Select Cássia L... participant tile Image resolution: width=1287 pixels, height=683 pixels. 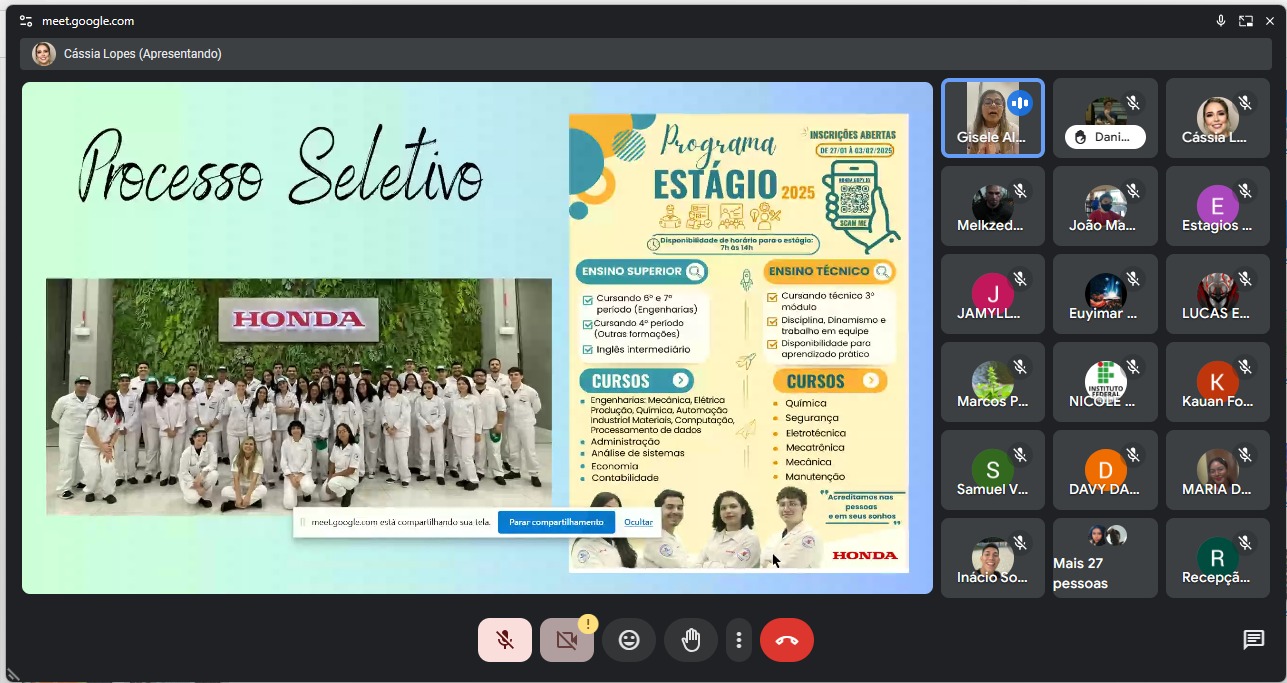[1217, 118]
